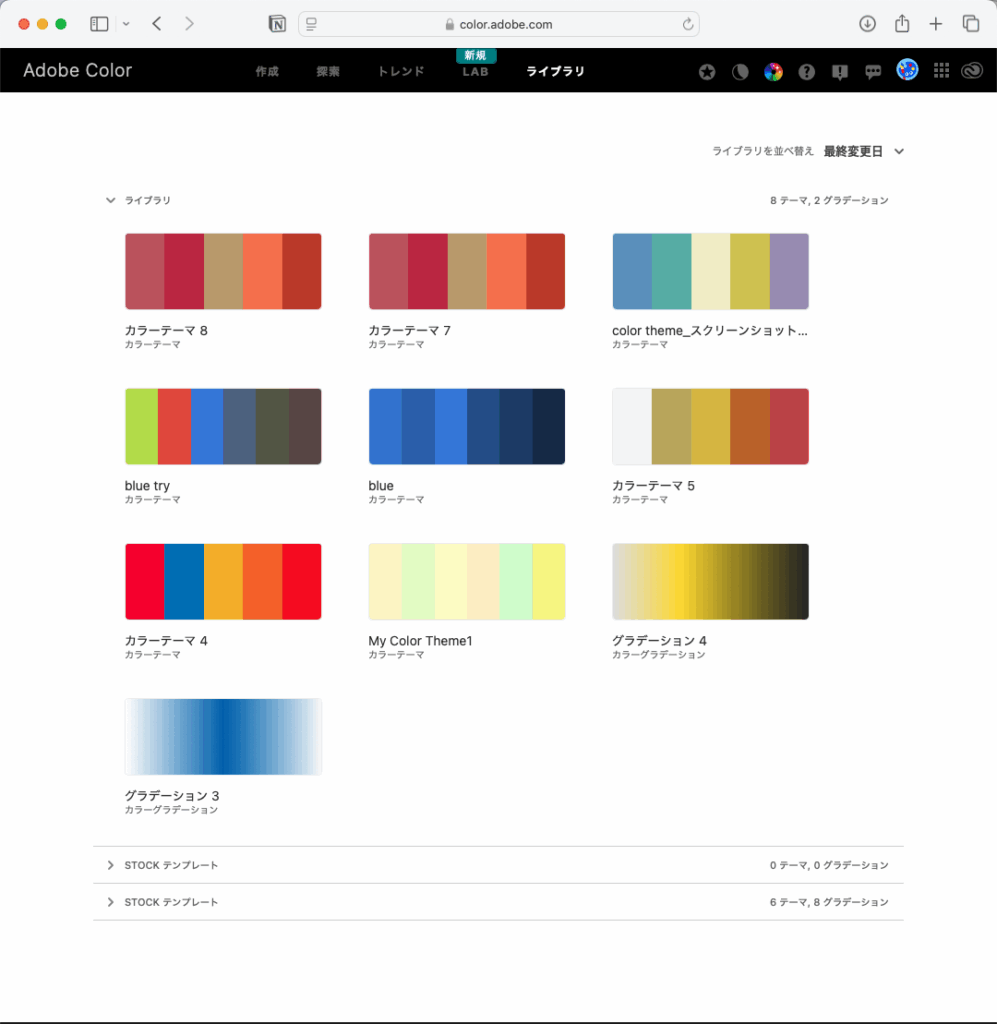Viewport: 997px width, 1024px height.
Task: Open the favorites star icon
Action: point(706,72)
